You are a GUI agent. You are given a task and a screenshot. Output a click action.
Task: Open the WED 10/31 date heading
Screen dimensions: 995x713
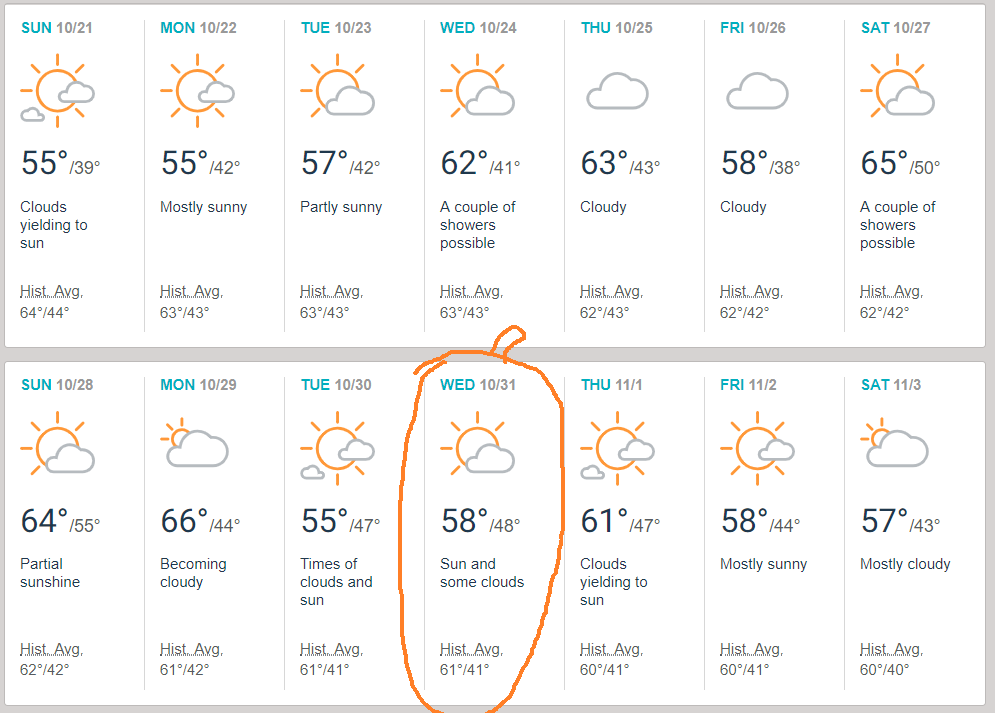click(478, 385)
